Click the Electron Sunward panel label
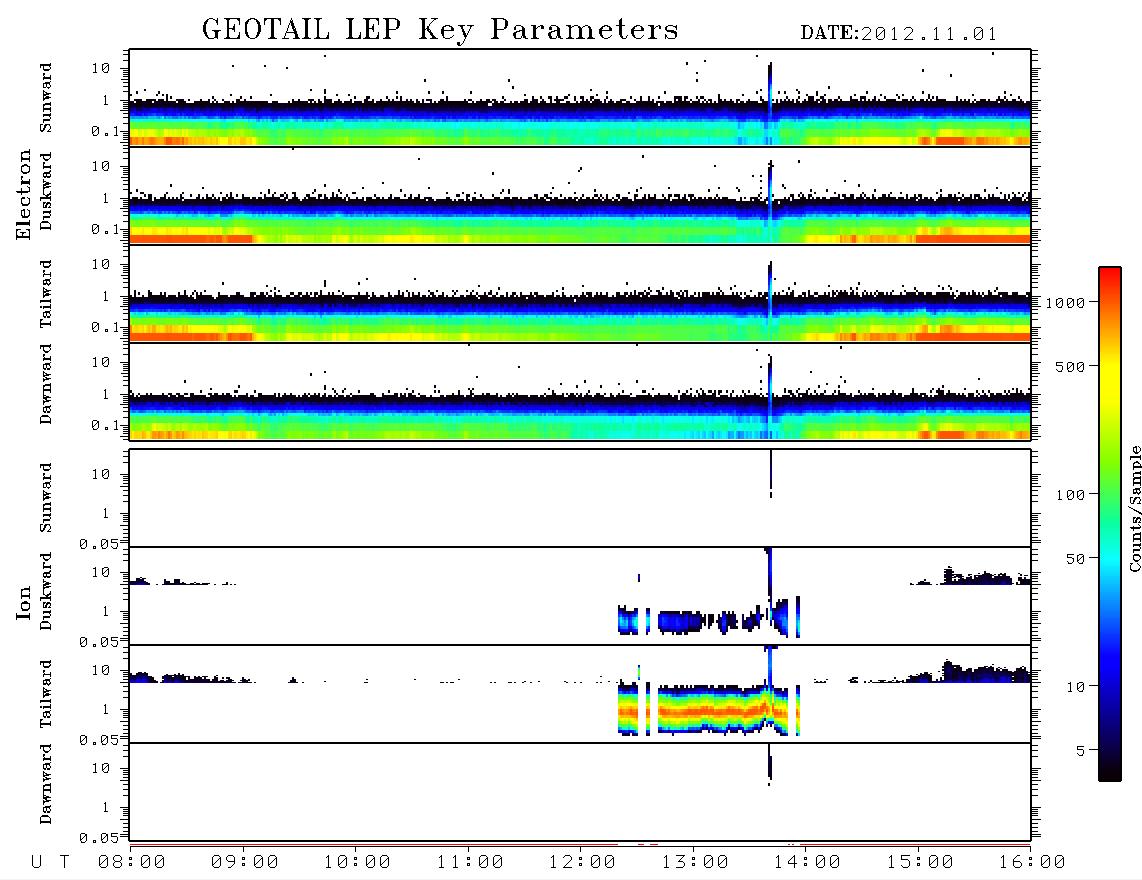Image resolution: width=1142 pixels, height=880 pixels. [x=46, y=98]
